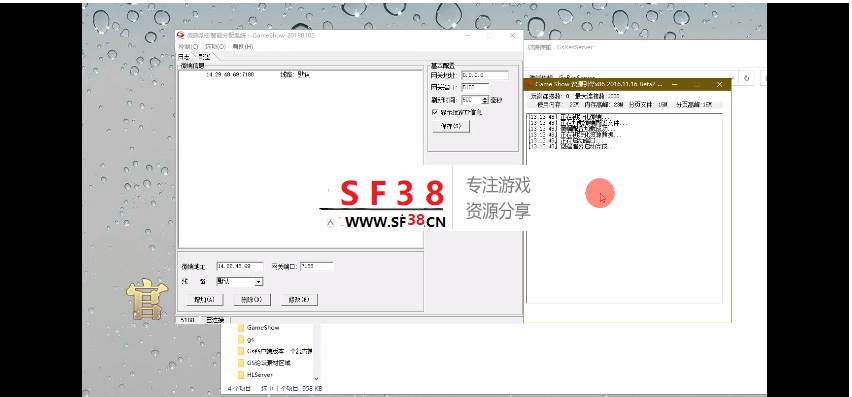This screenshot has width=852, height=397.
Task: Click the spinner arrows beside the 500 value
Action: pyautogui.click(x=485, y=100)
